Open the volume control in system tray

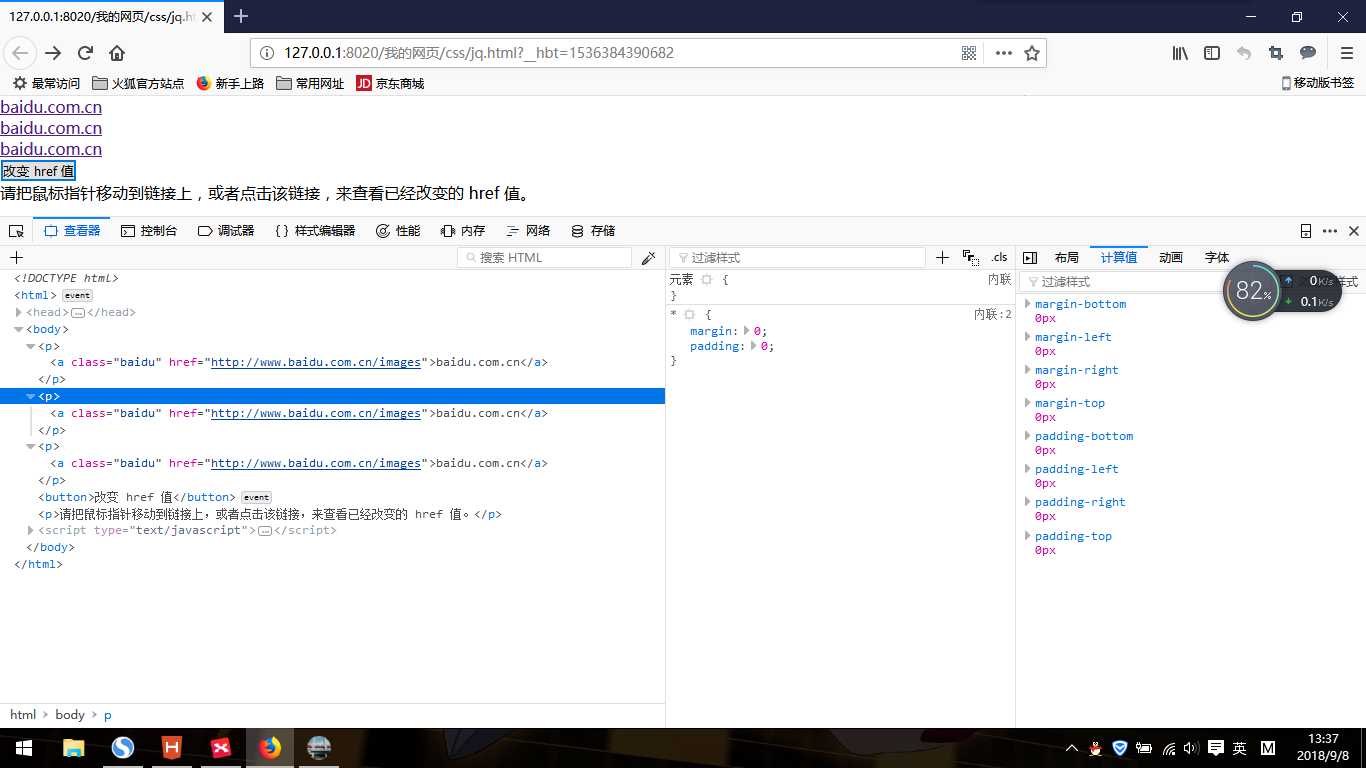pyautogui.click(x=1190, y=748)
